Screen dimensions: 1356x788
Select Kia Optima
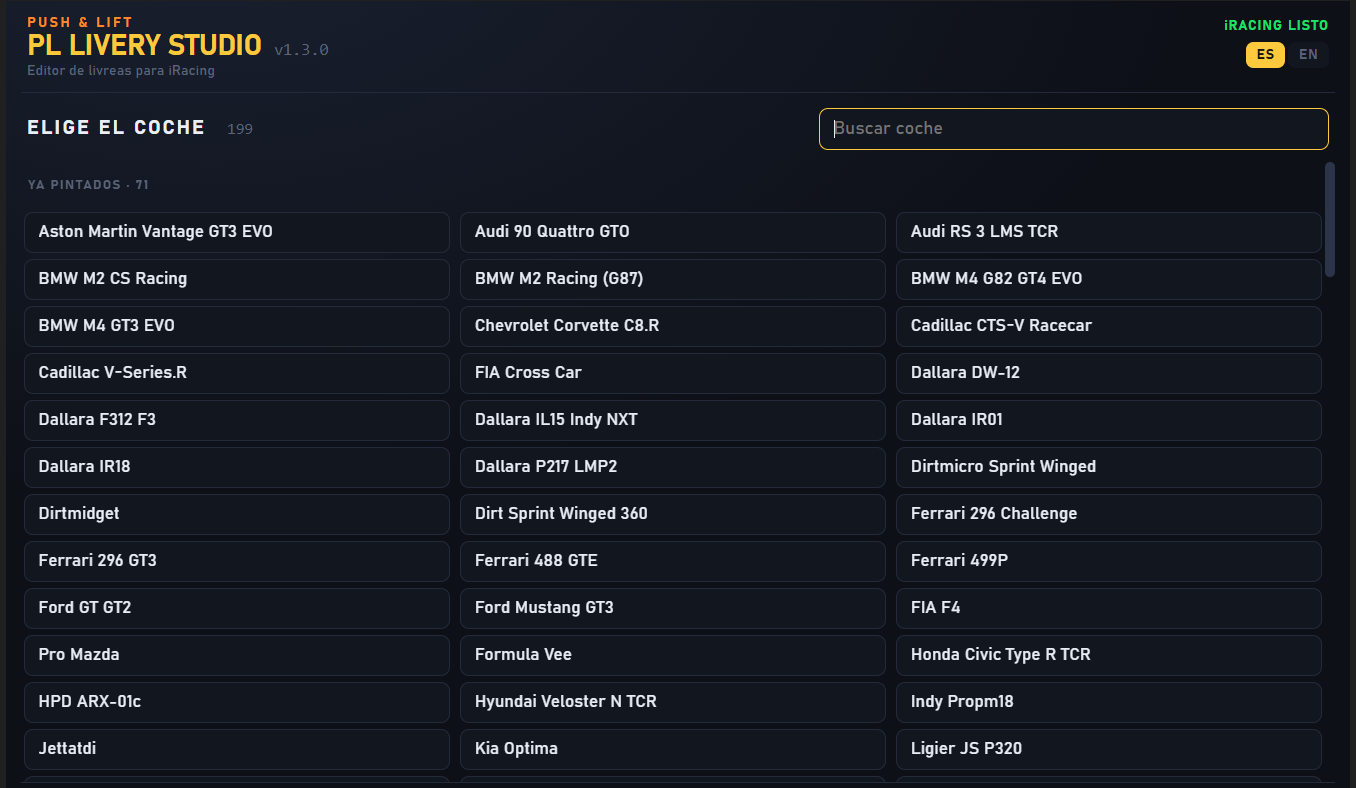pos(673,749)
